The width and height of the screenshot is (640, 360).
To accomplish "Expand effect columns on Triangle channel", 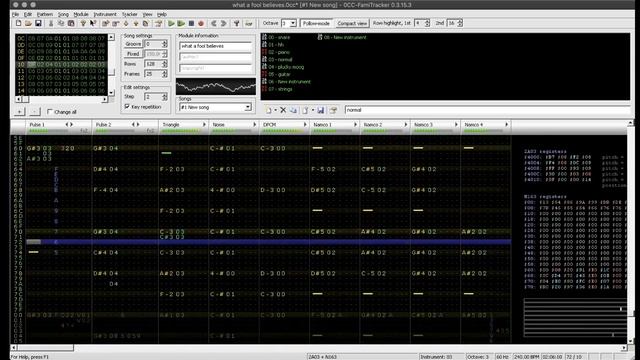I will [x=204, y=124].
